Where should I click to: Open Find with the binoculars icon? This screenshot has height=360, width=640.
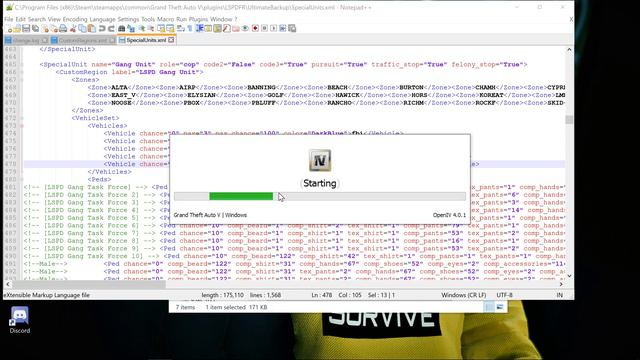[121, 29]
